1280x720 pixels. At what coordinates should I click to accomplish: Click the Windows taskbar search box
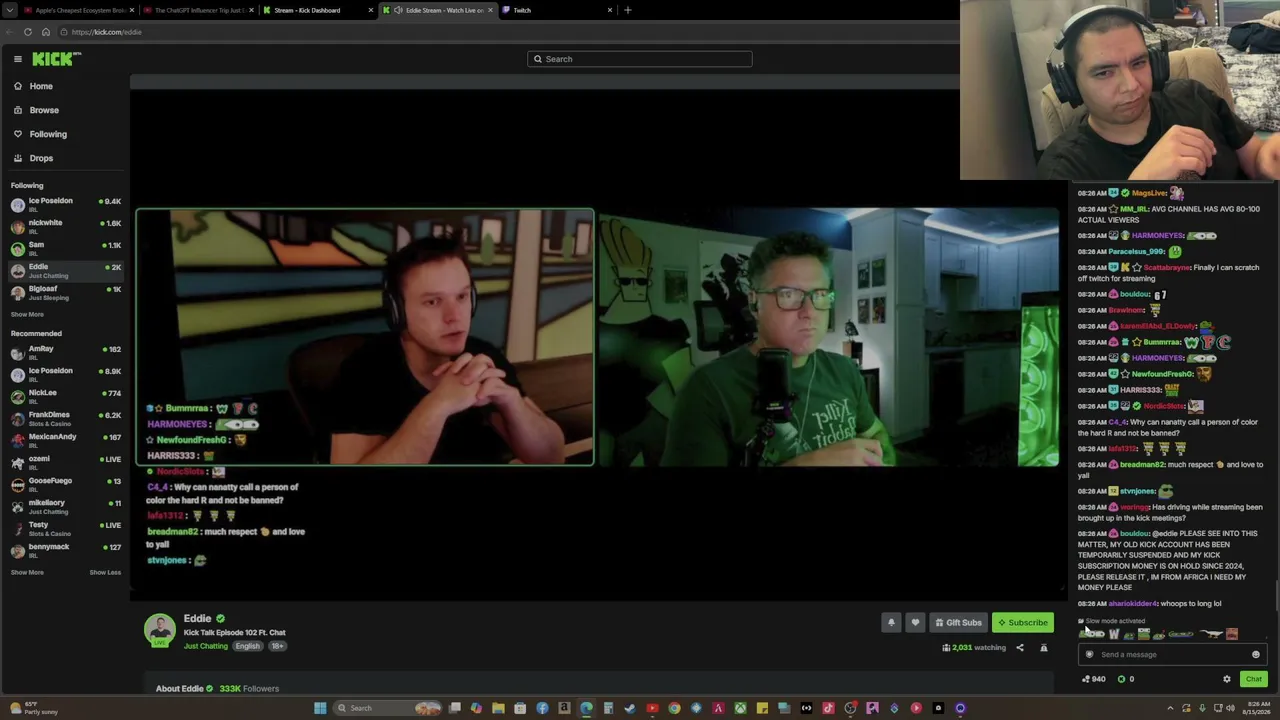click(388, 708)
